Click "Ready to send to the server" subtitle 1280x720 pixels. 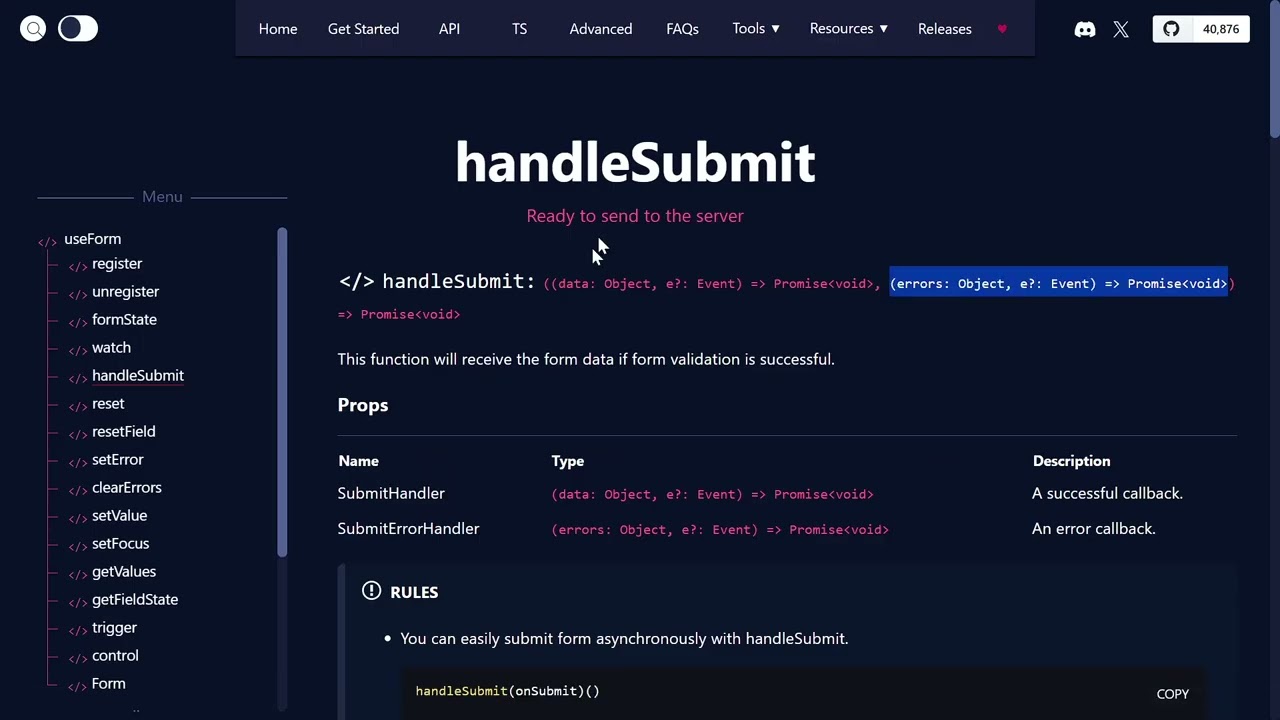(635, 216)
